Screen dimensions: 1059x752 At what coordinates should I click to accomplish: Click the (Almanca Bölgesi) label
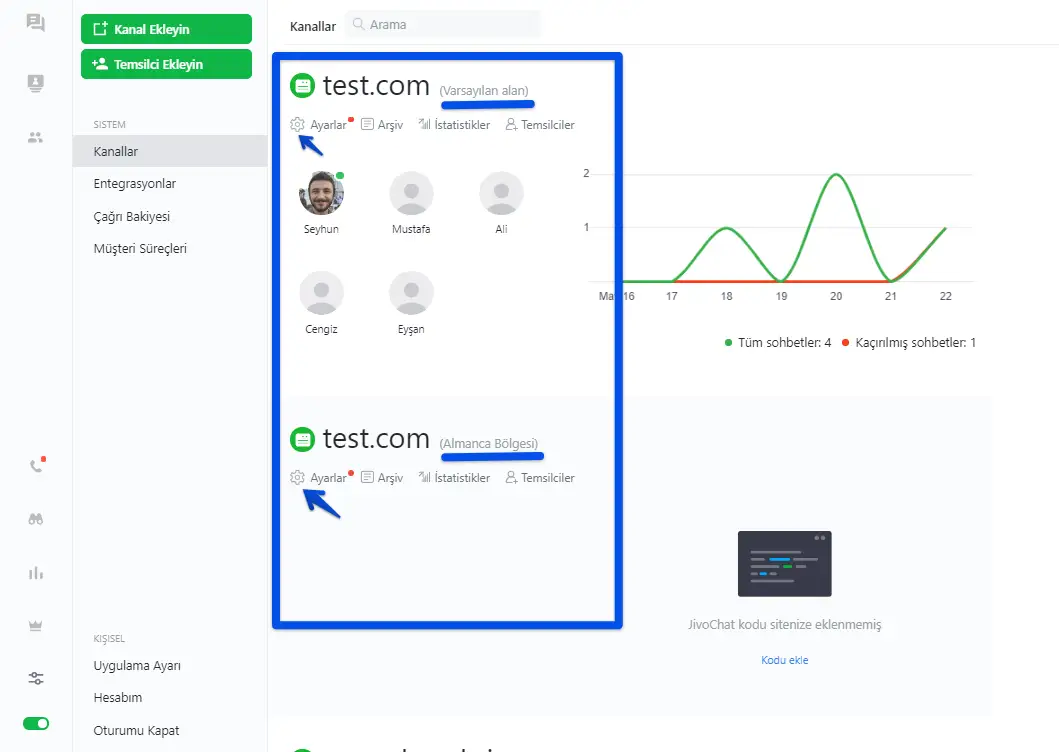489,444
